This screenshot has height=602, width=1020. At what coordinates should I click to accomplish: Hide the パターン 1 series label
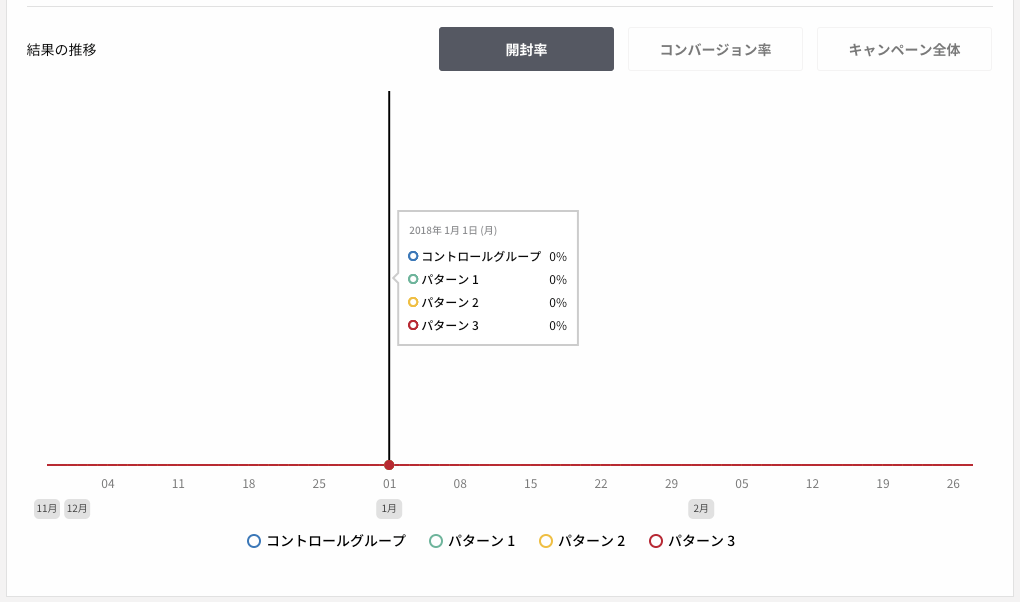click(481, 541)
